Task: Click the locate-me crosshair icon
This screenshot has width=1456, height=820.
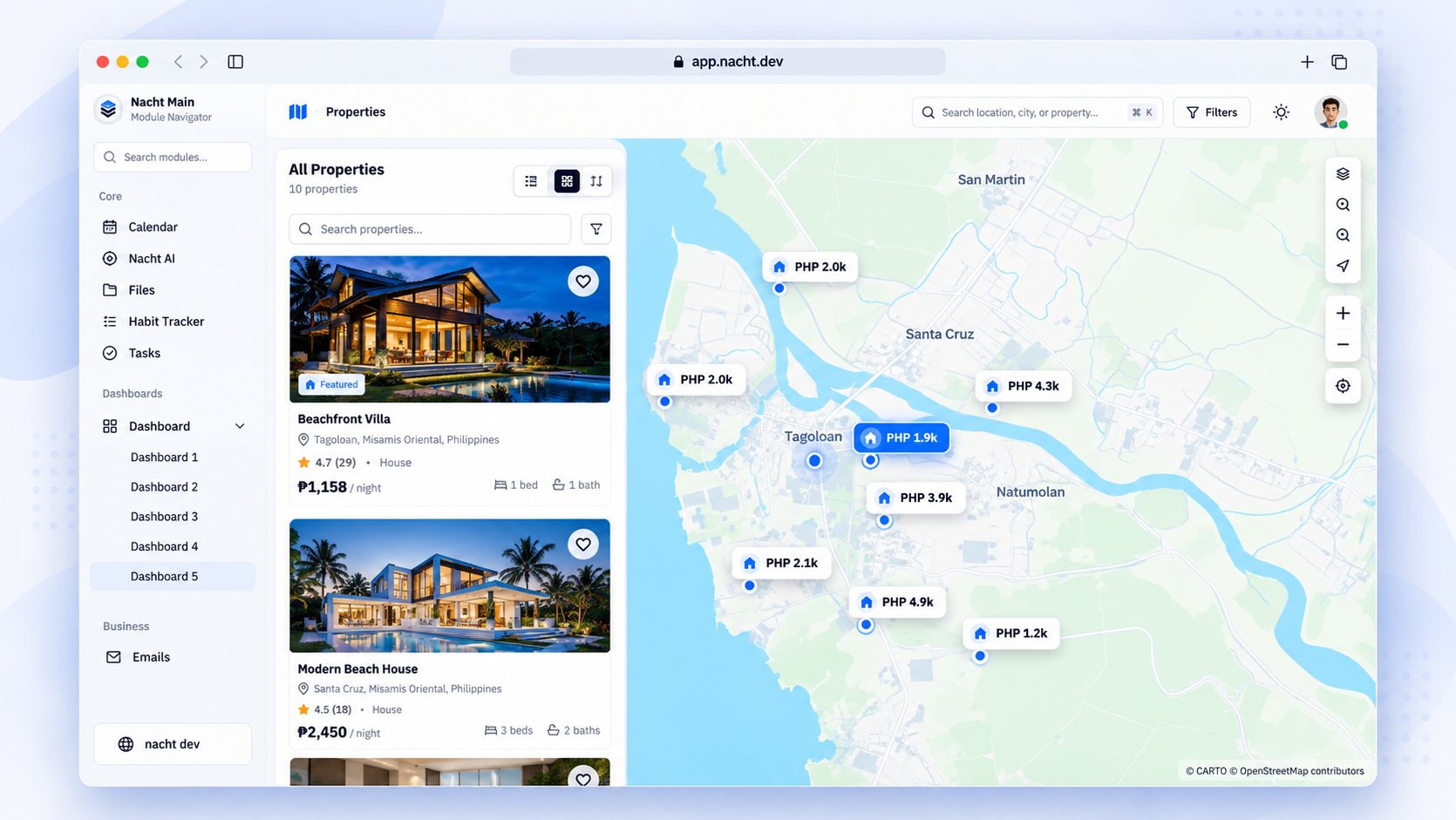Action: 1343,386
